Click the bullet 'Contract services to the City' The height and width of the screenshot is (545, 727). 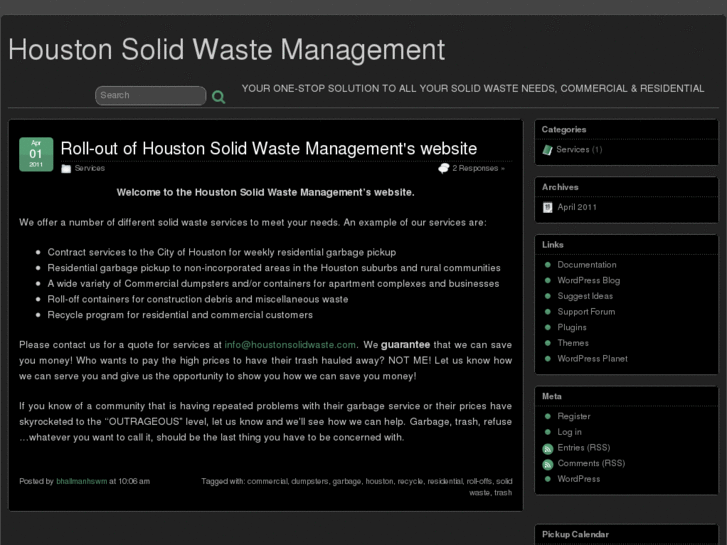[x=222, y=252]
